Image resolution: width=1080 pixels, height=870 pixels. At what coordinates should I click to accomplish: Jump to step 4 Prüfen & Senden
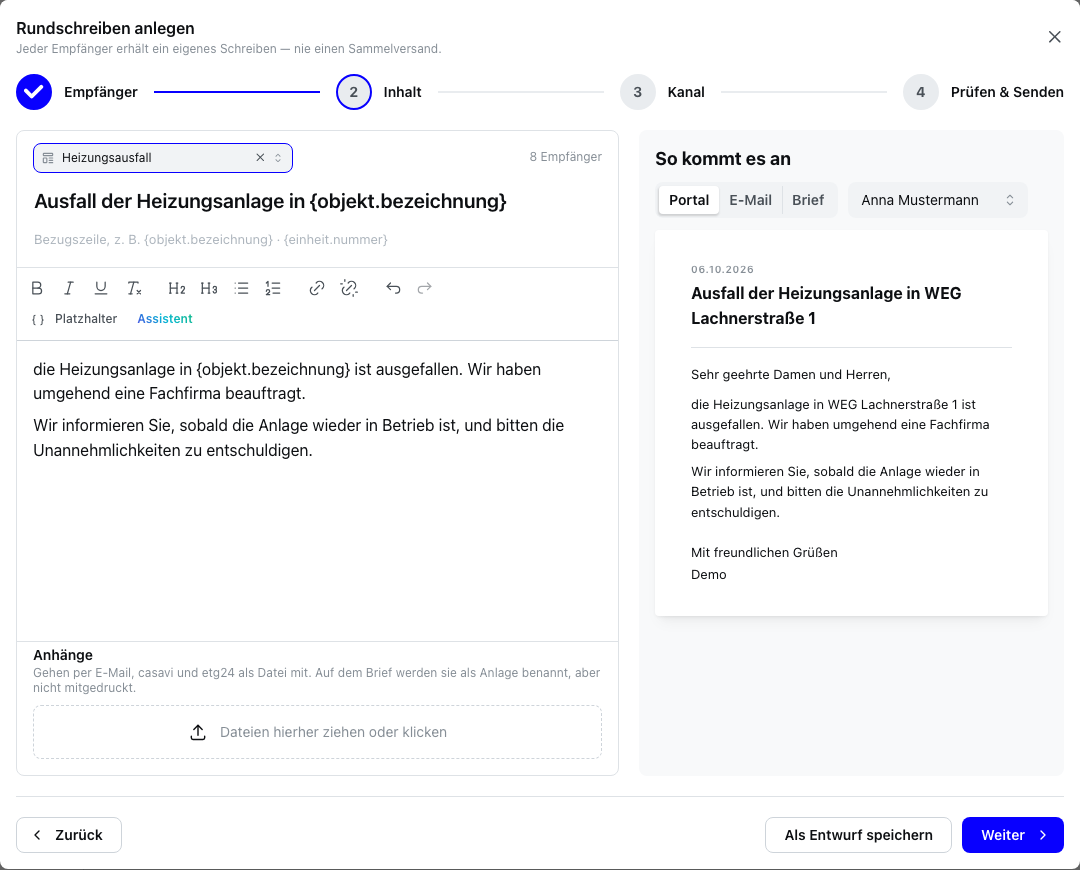920,92
